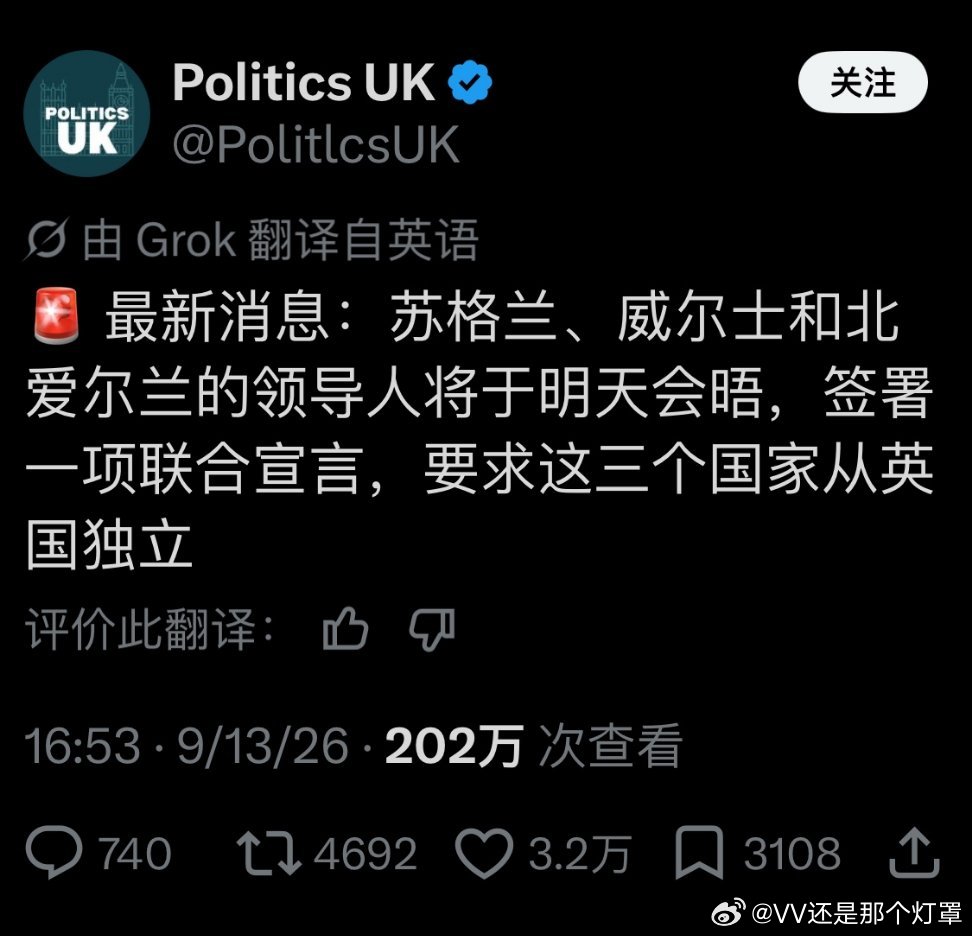Rate translation with thumbs up

pyautogui.click(x=345, y=629)
